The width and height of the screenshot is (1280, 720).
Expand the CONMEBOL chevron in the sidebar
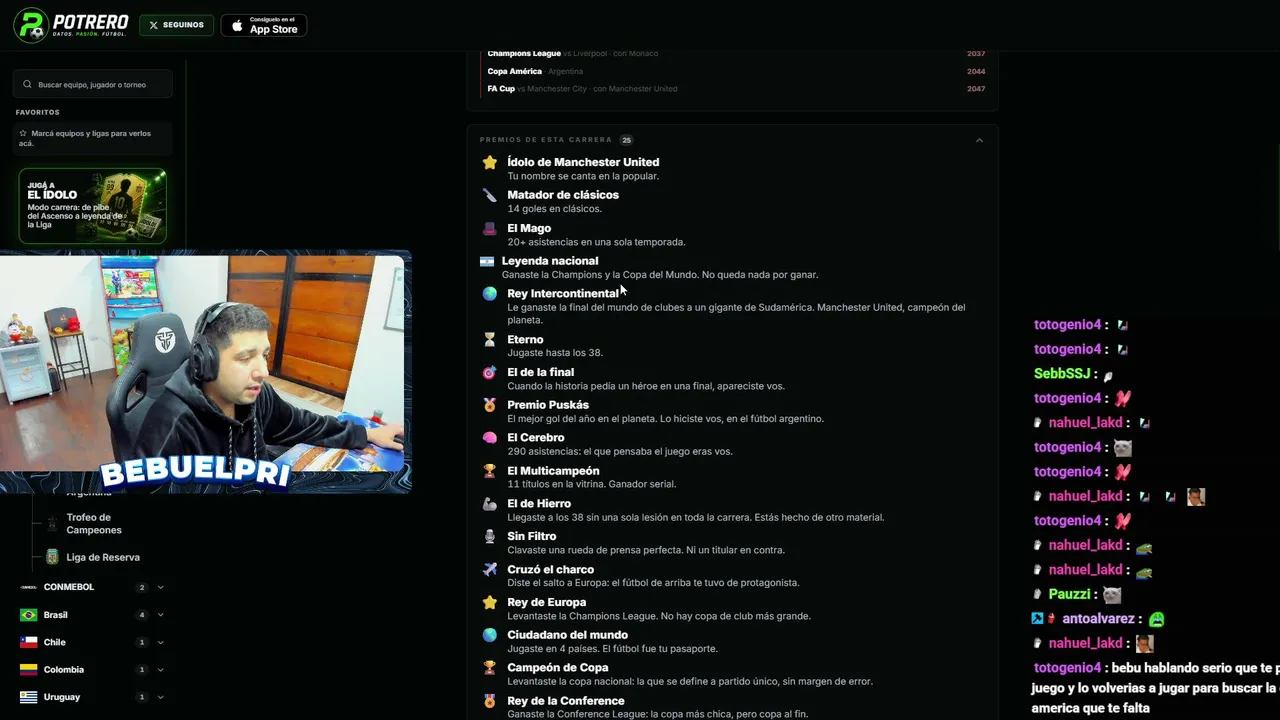(x=160, y=587)
